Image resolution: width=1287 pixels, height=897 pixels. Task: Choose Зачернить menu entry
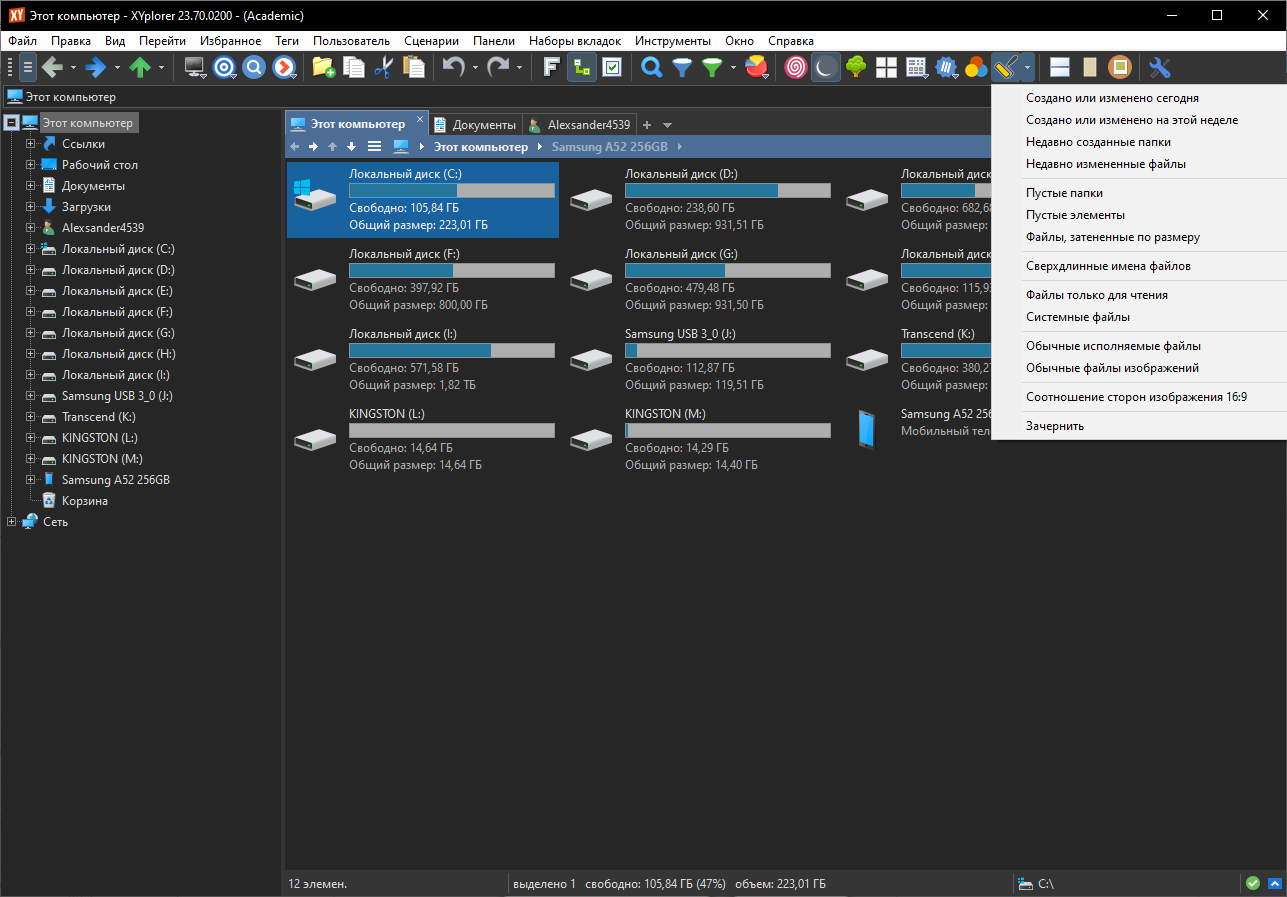1055,426
